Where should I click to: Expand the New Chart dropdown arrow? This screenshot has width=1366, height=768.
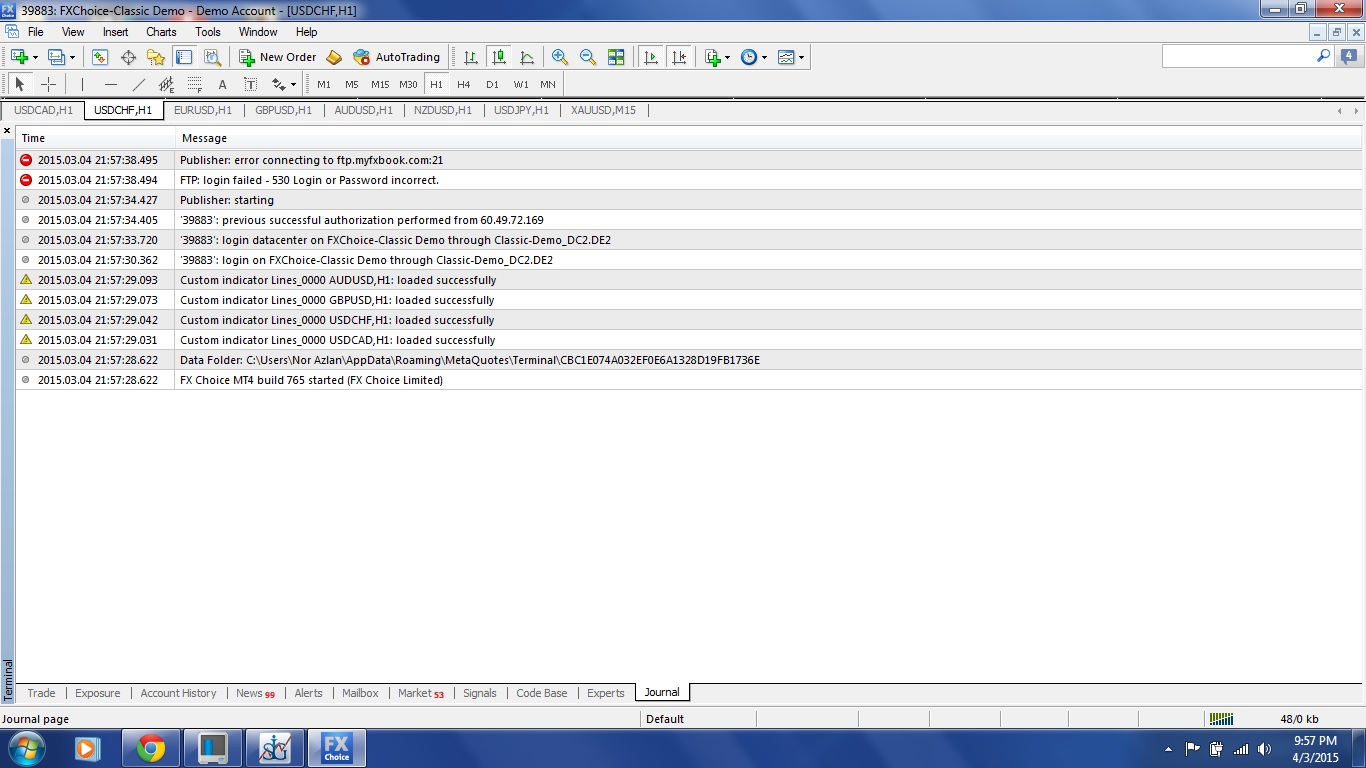click(x=35, y=57)
